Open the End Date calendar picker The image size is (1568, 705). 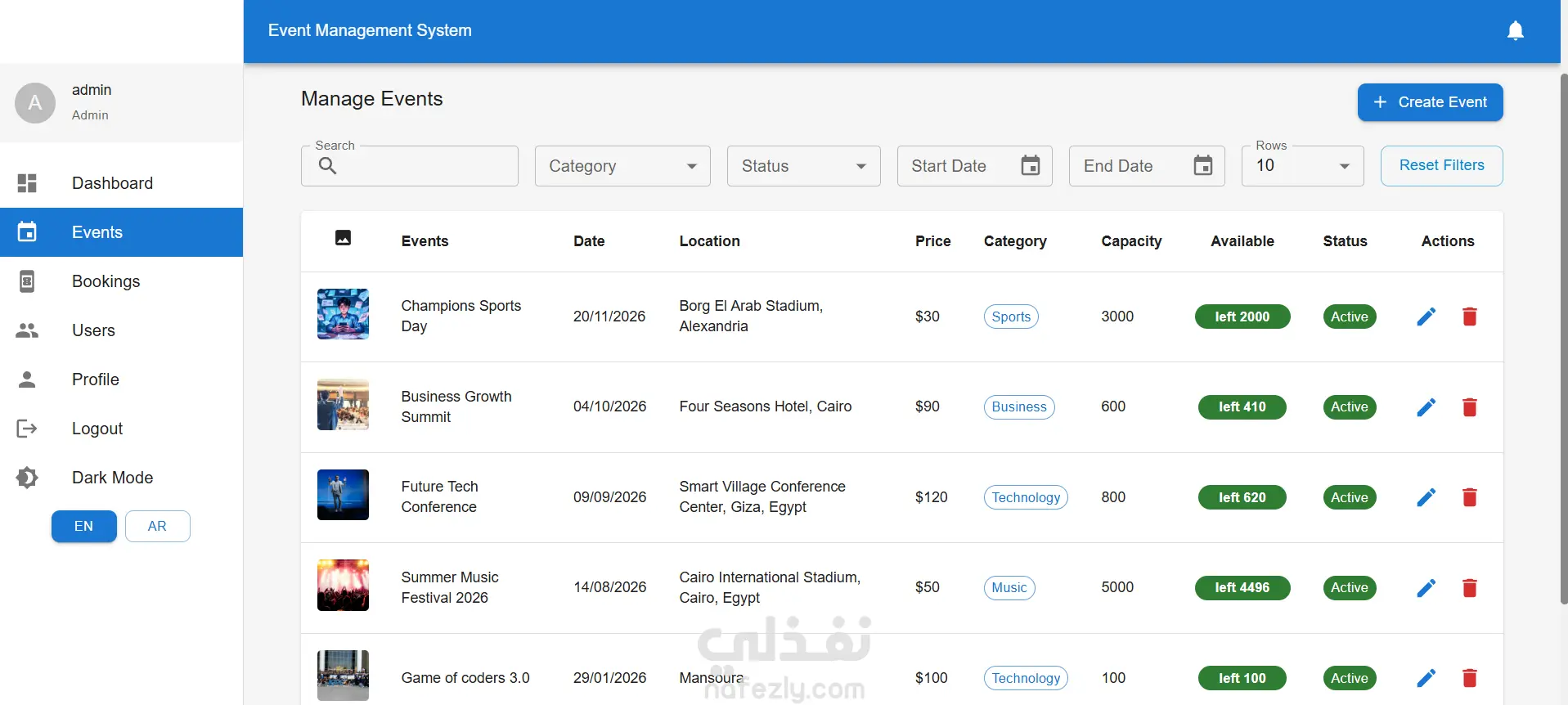[1202, 166]
